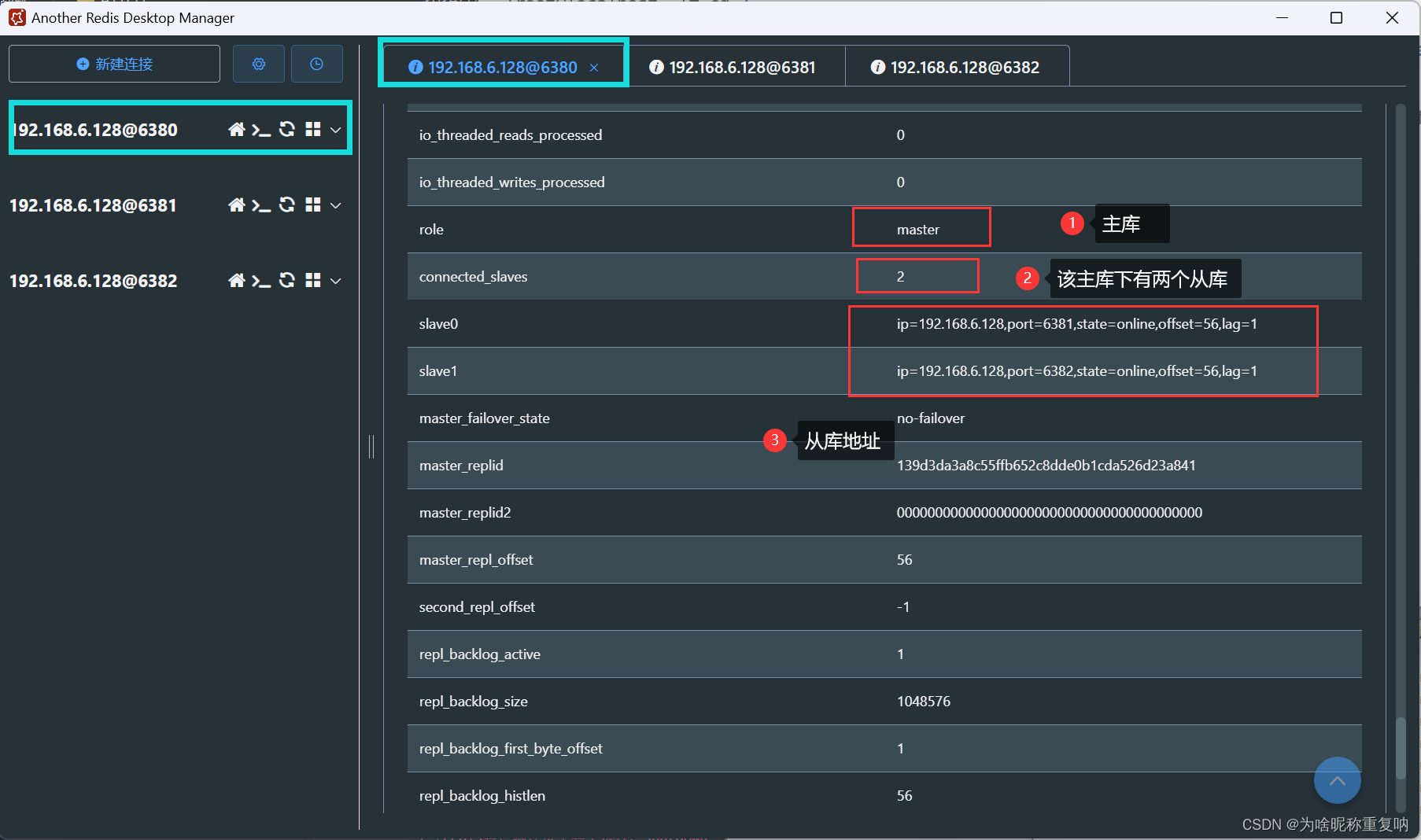Click the master_replid hash value
Viewport: 1421px width, 840px height.
[1046, 466]
